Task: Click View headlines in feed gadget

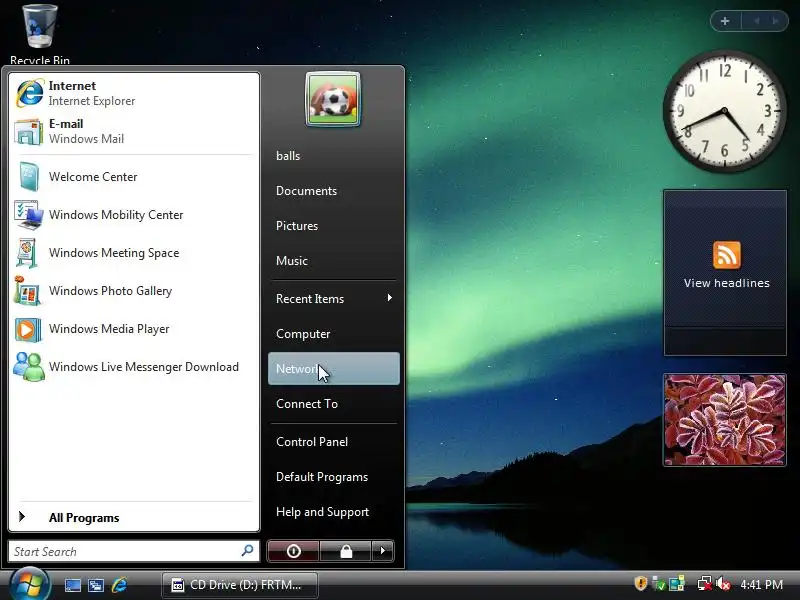Action: (727, 283)
